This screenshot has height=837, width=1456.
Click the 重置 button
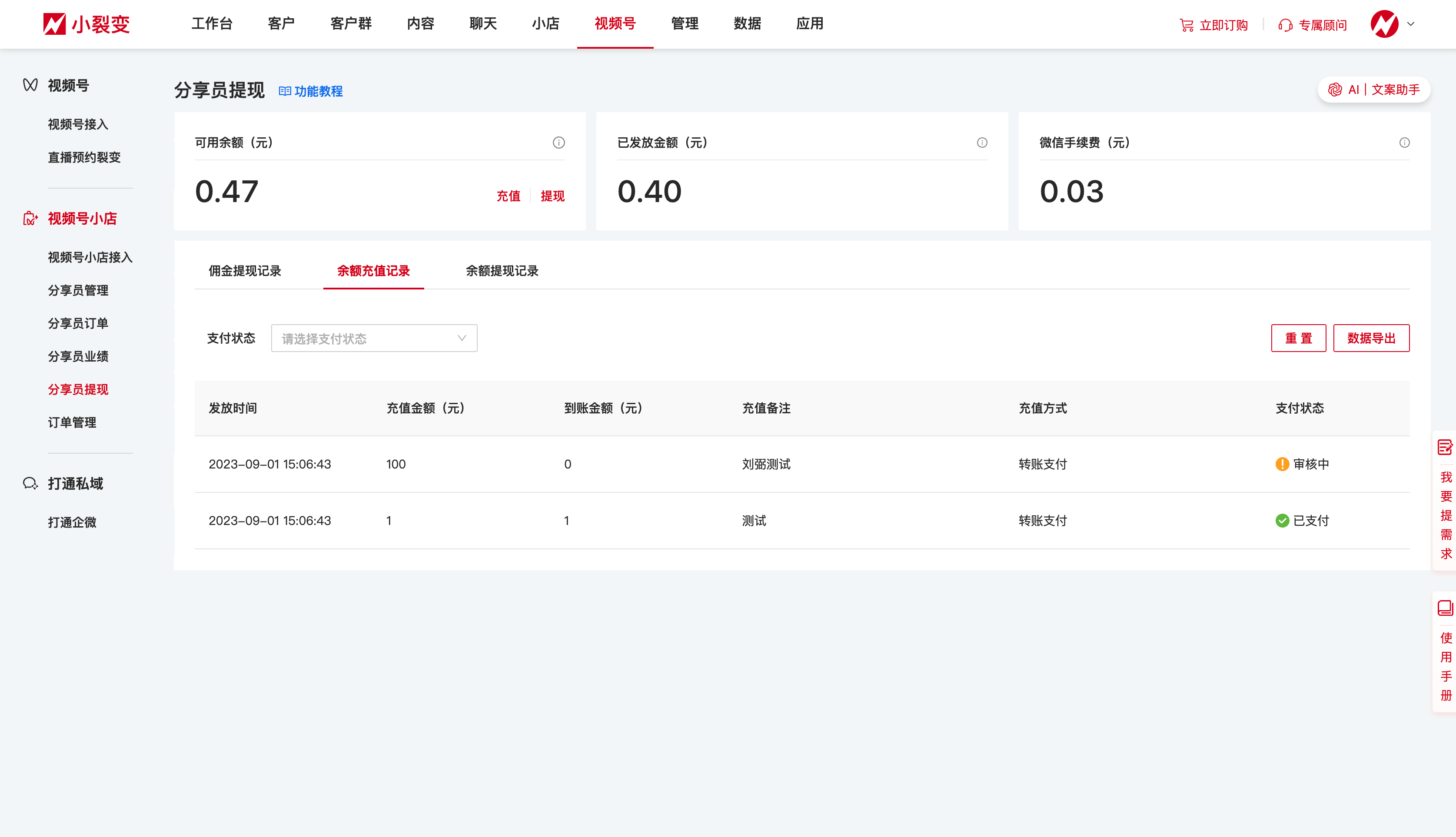click(x=1299, y=338)
